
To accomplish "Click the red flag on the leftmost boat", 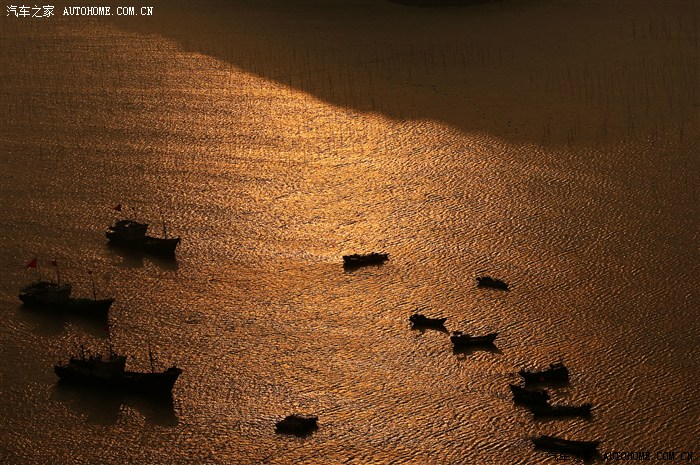I will pos(31,263).
